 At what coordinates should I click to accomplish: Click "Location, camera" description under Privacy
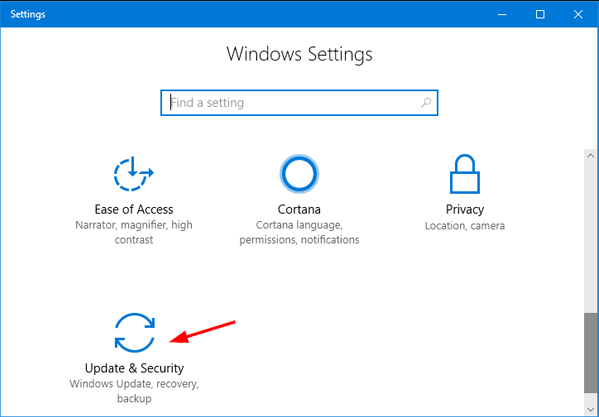pyautogui.click(x=465, y=225)
